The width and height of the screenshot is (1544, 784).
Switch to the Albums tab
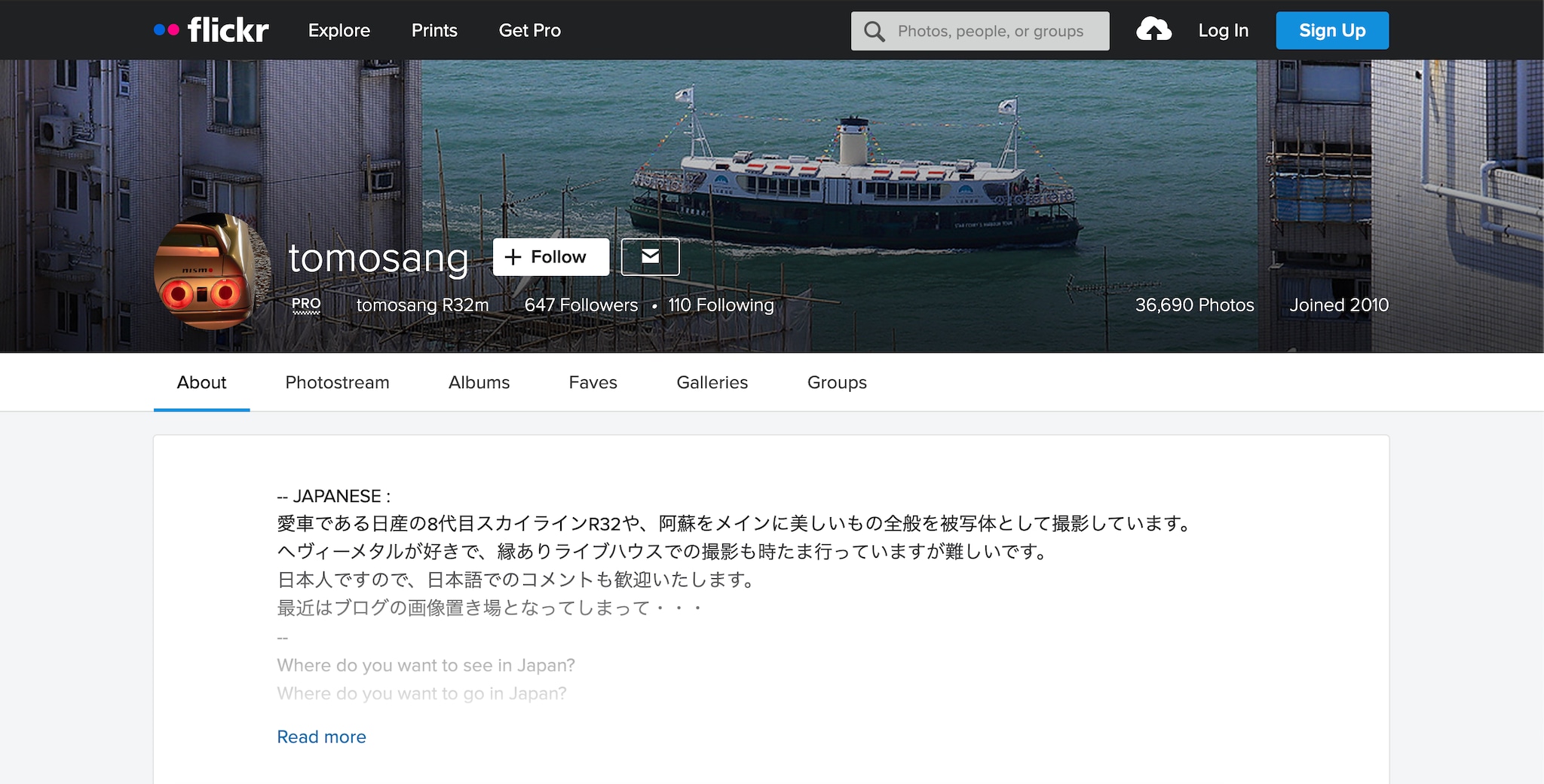click(x=479, y=382)
